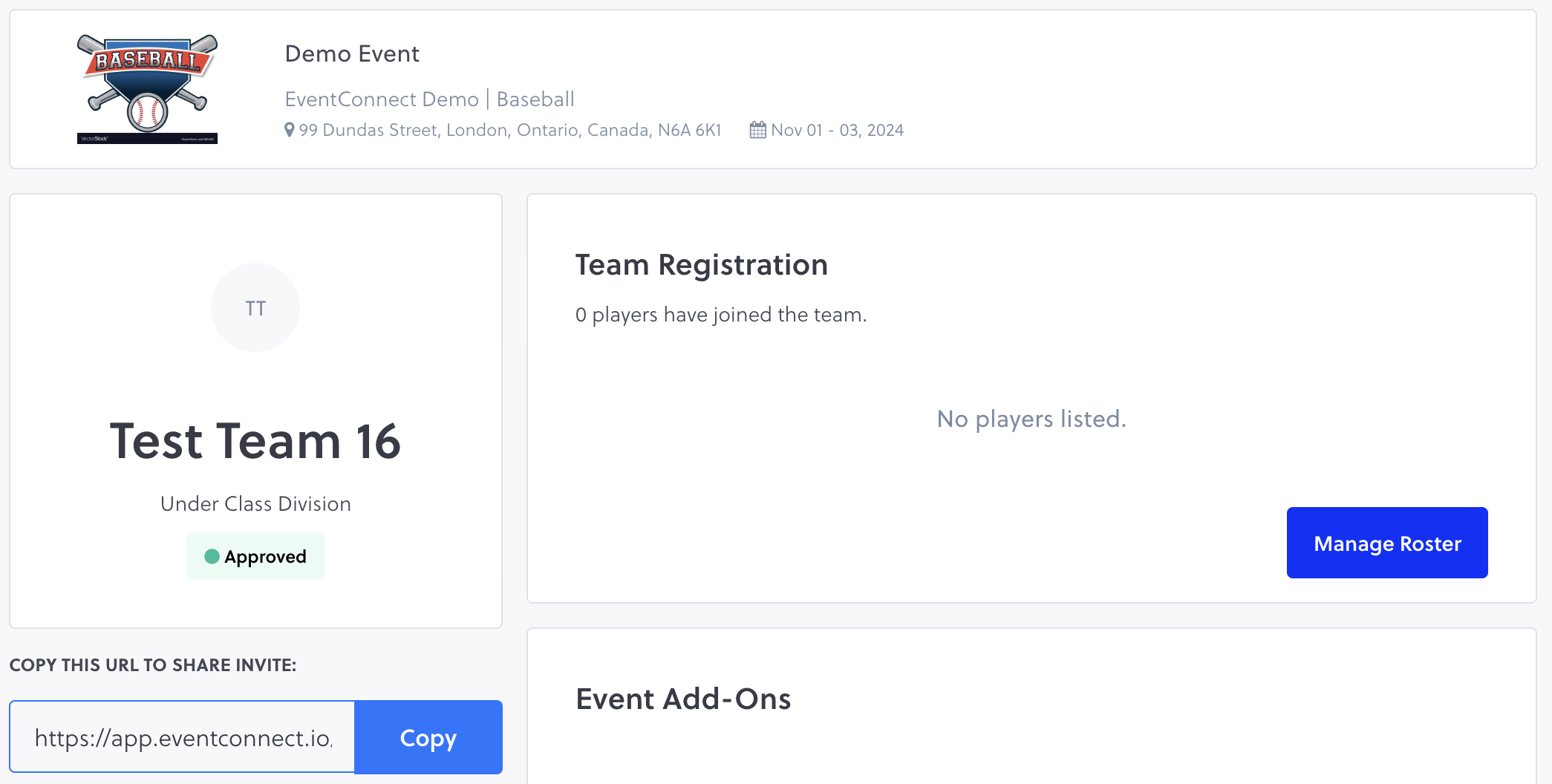Click the Nov 01 - 03, 2024 dates
Screen dimensions: 1552x784
[837, 130]
